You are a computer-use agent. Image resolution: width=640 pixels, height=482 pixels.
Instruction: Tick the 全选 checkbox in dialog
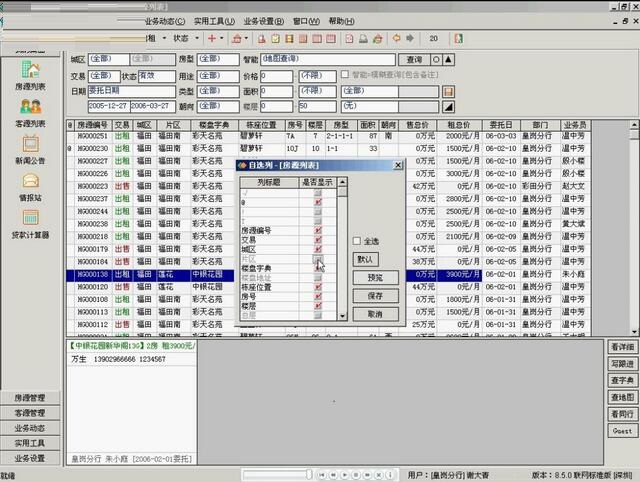click(x=358, y=241)
